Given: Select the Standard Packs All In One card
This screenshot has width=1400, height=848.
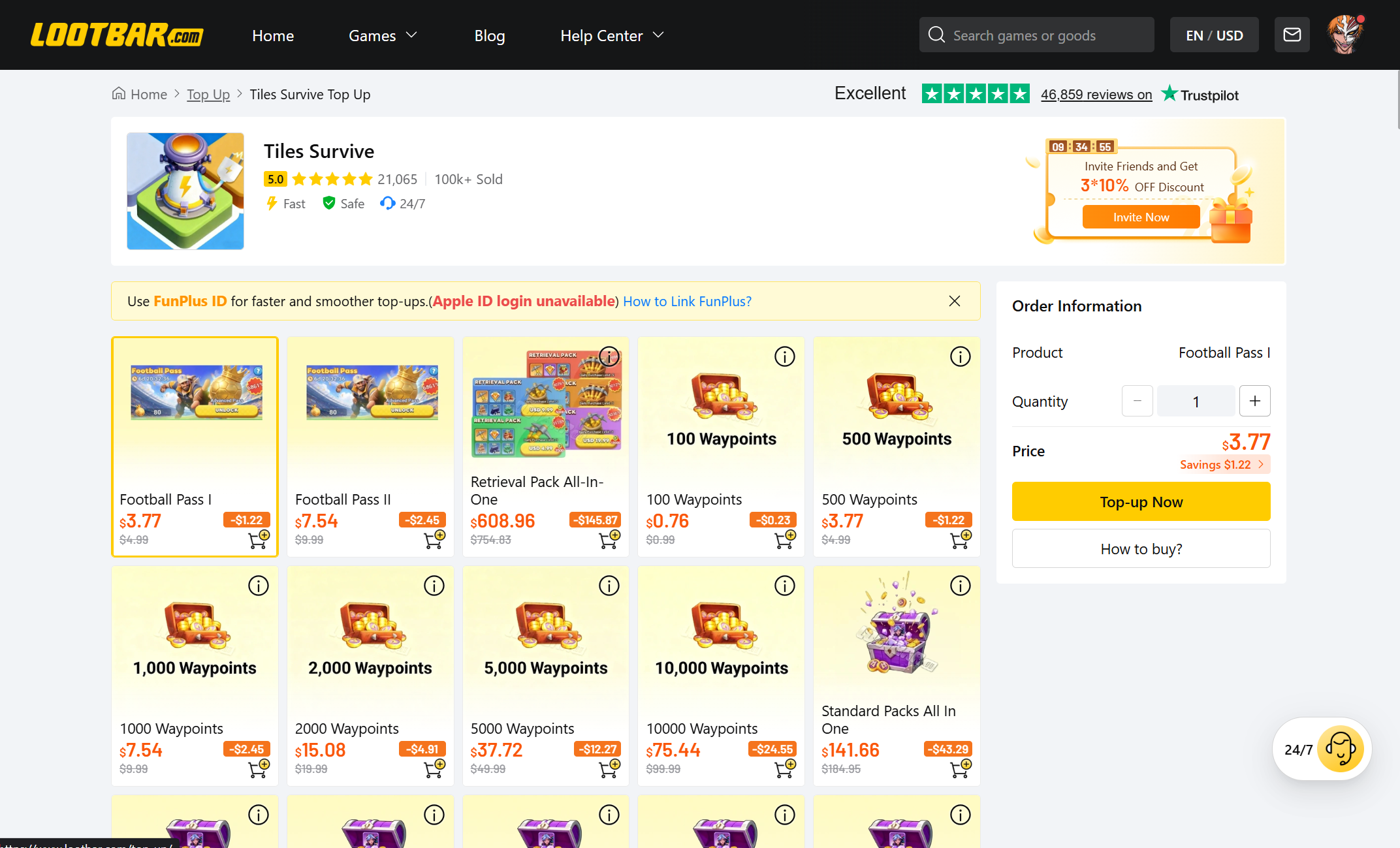Looking at the screenshot, I should click(x=897, y=676).
